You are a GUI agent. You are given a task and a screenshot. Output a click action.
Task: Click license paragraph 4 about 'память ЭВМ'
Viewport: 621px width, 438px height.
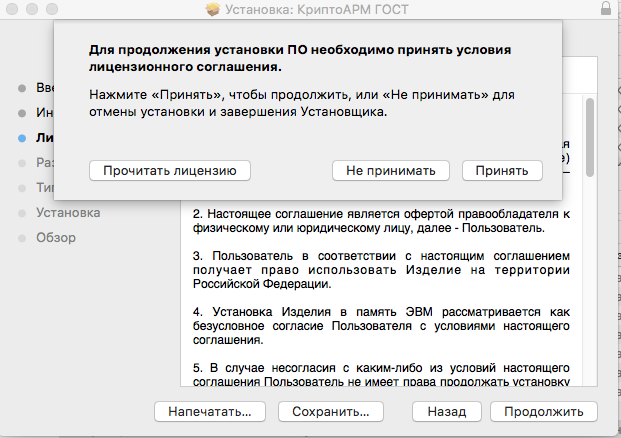(381, 326)
